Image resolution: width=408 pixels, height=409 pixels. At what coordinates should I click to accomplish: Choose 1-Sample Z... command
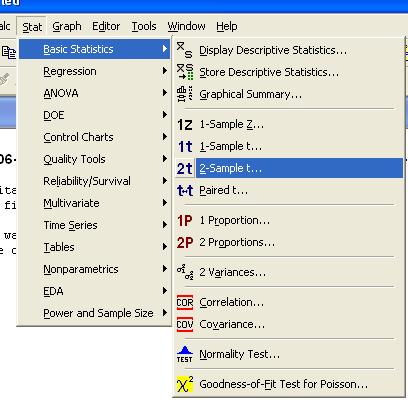click(x=289, y=124)
